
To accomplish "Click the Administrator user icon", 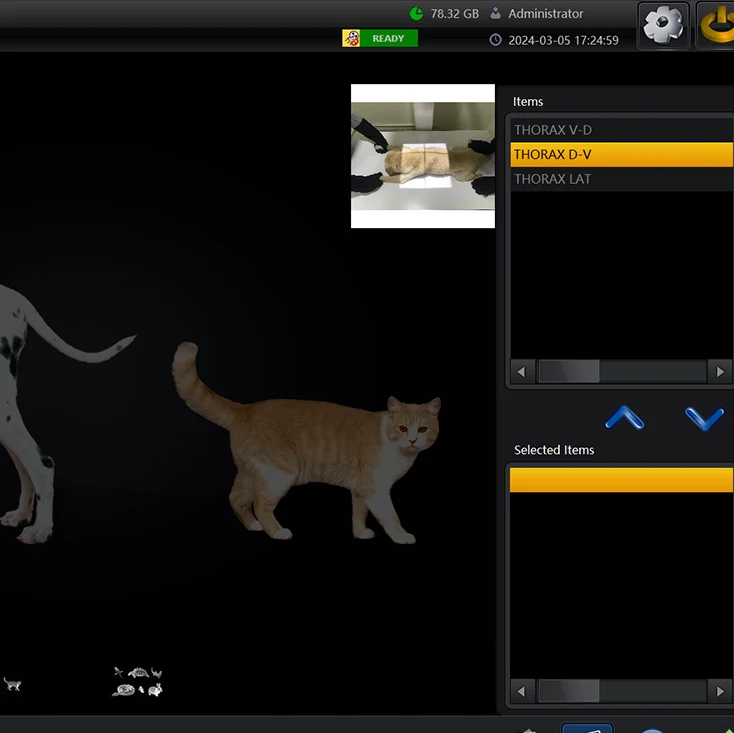I will point(495,14).
